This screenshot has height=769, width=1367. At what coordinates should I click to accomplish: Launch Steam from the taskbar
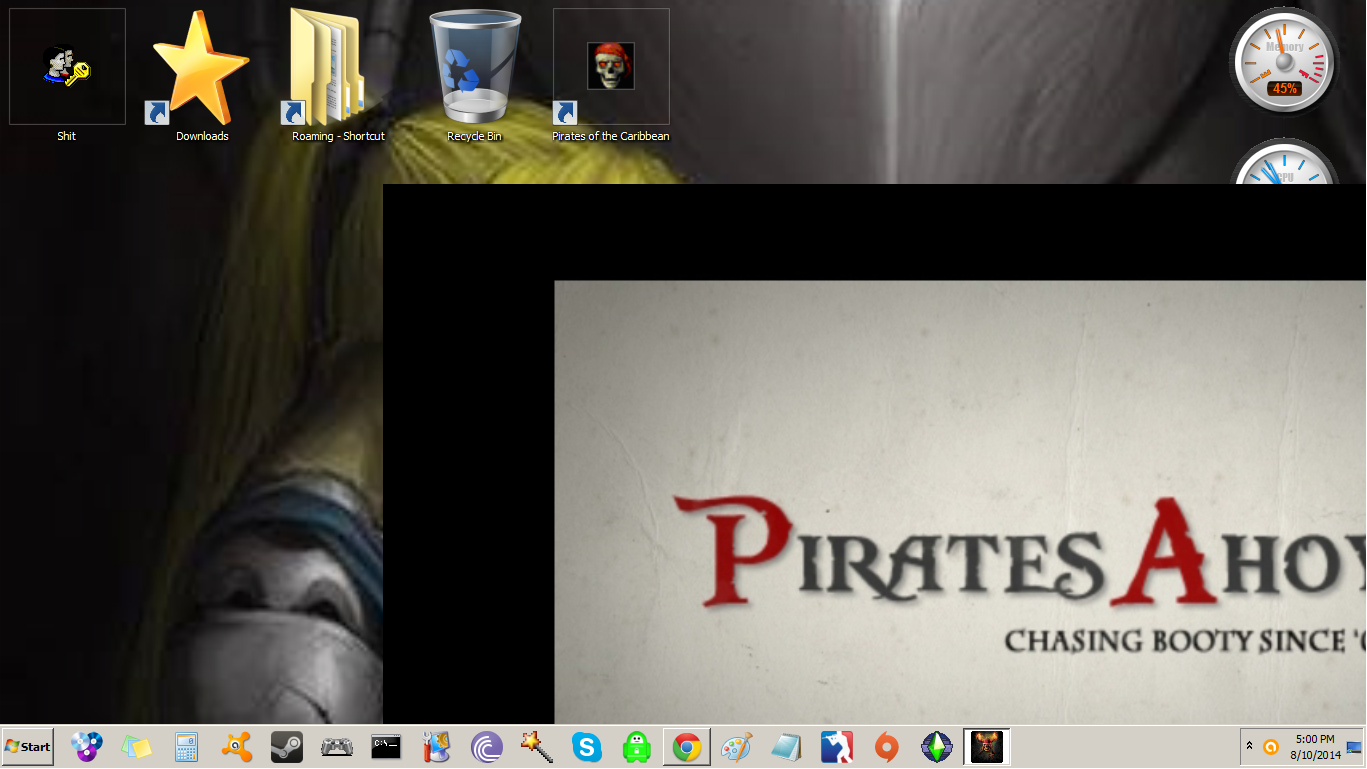[x=287, y=747]
